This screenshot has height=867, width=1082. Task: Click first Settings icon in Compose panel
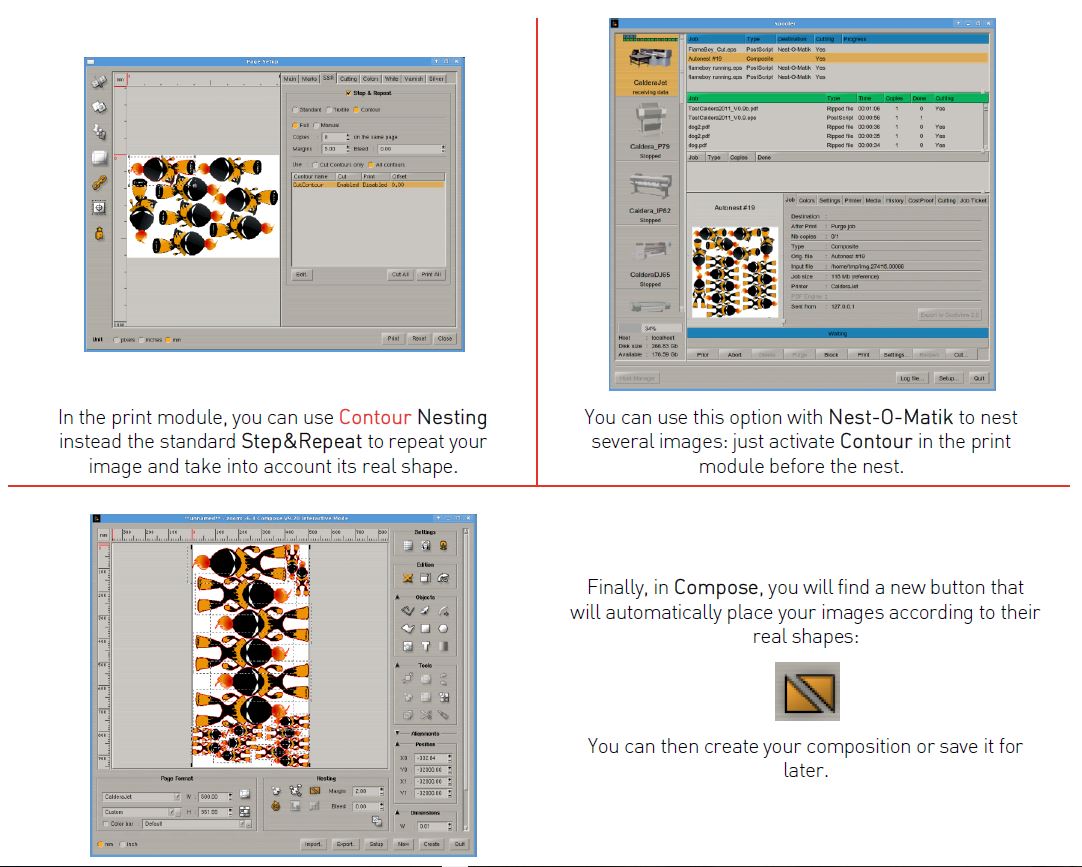click(x=408, y=545)
